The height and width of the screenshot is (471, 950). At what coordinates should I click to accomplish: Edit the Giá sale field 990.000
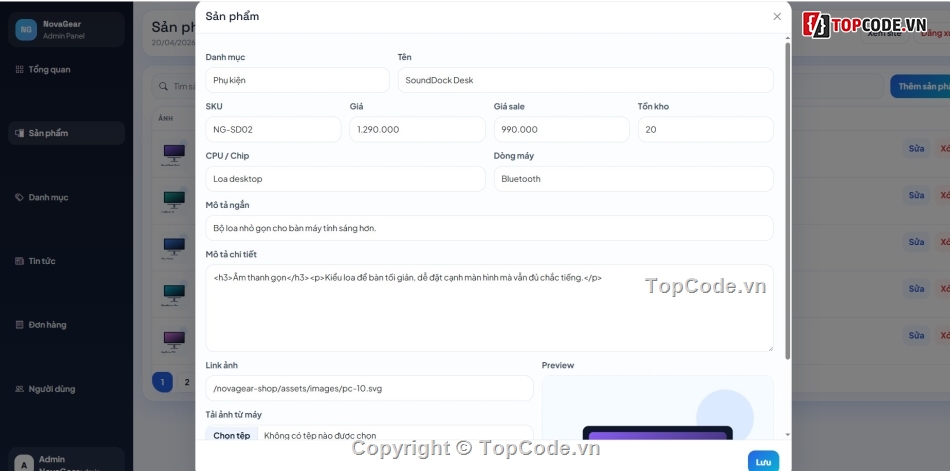click(x=562, y=130)
